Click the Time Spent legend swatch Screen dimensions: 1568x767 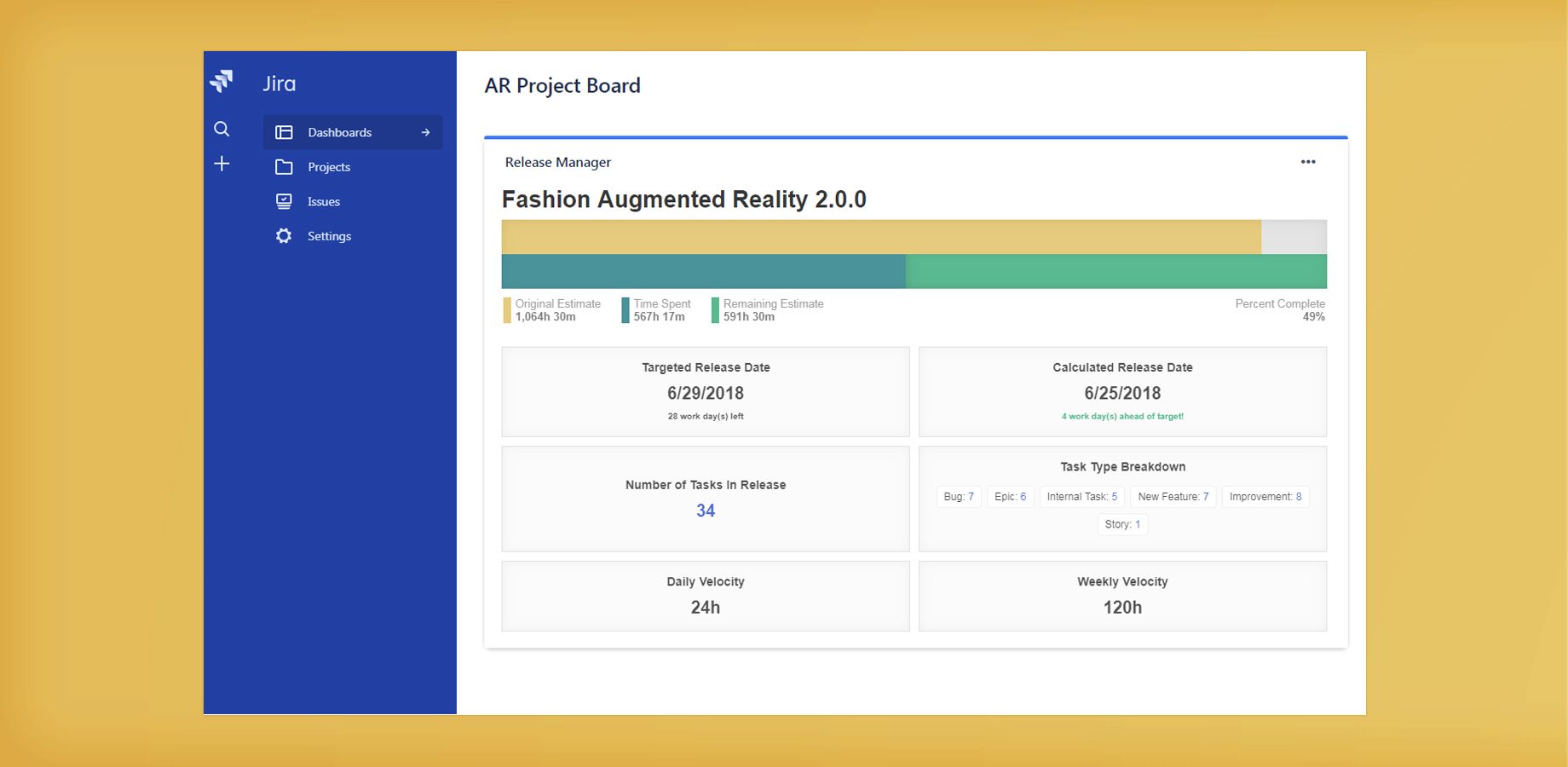[x=625, y=310]
